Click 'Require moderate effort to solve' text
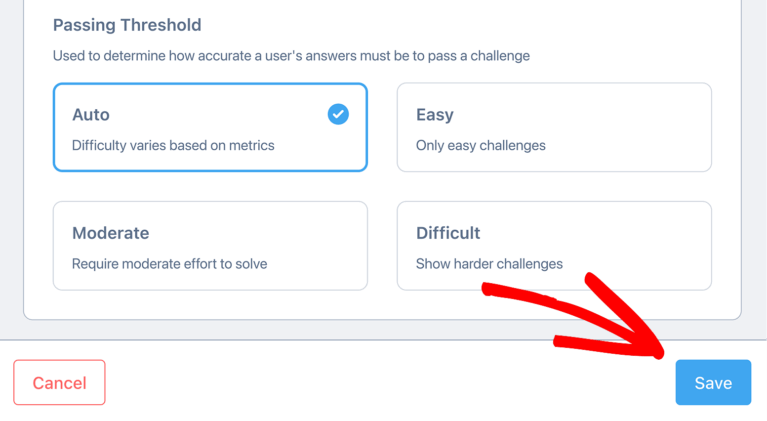Screen dimensions: 767x421 (170, 264)
